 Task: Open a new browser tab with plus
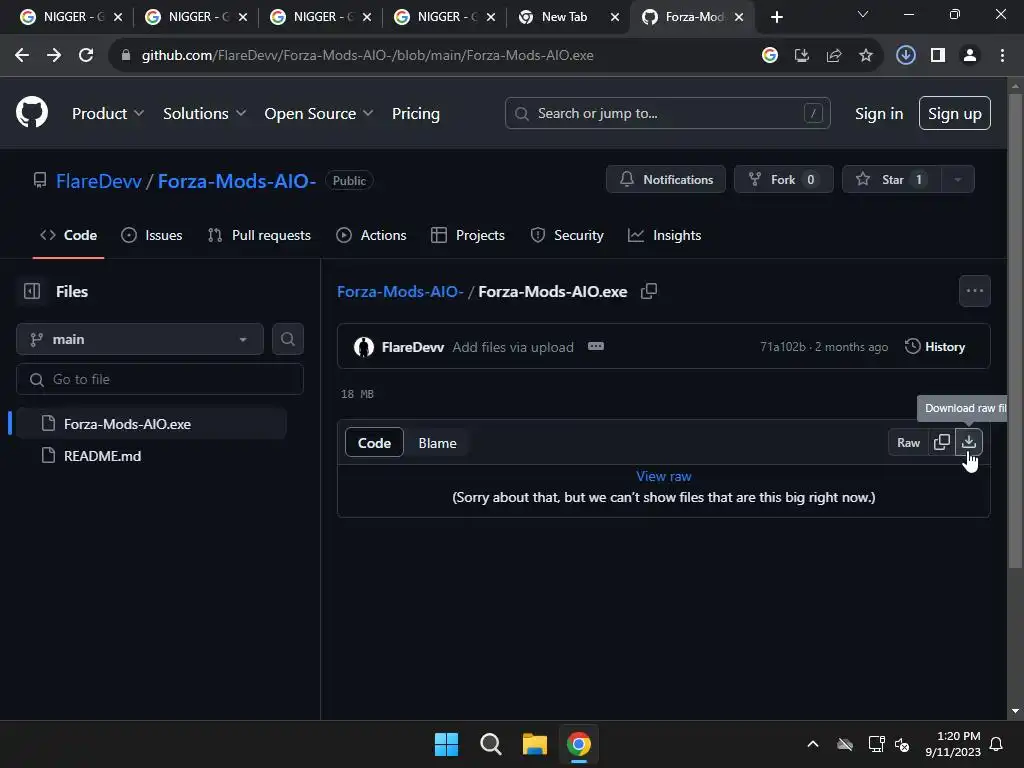(776, 17)
